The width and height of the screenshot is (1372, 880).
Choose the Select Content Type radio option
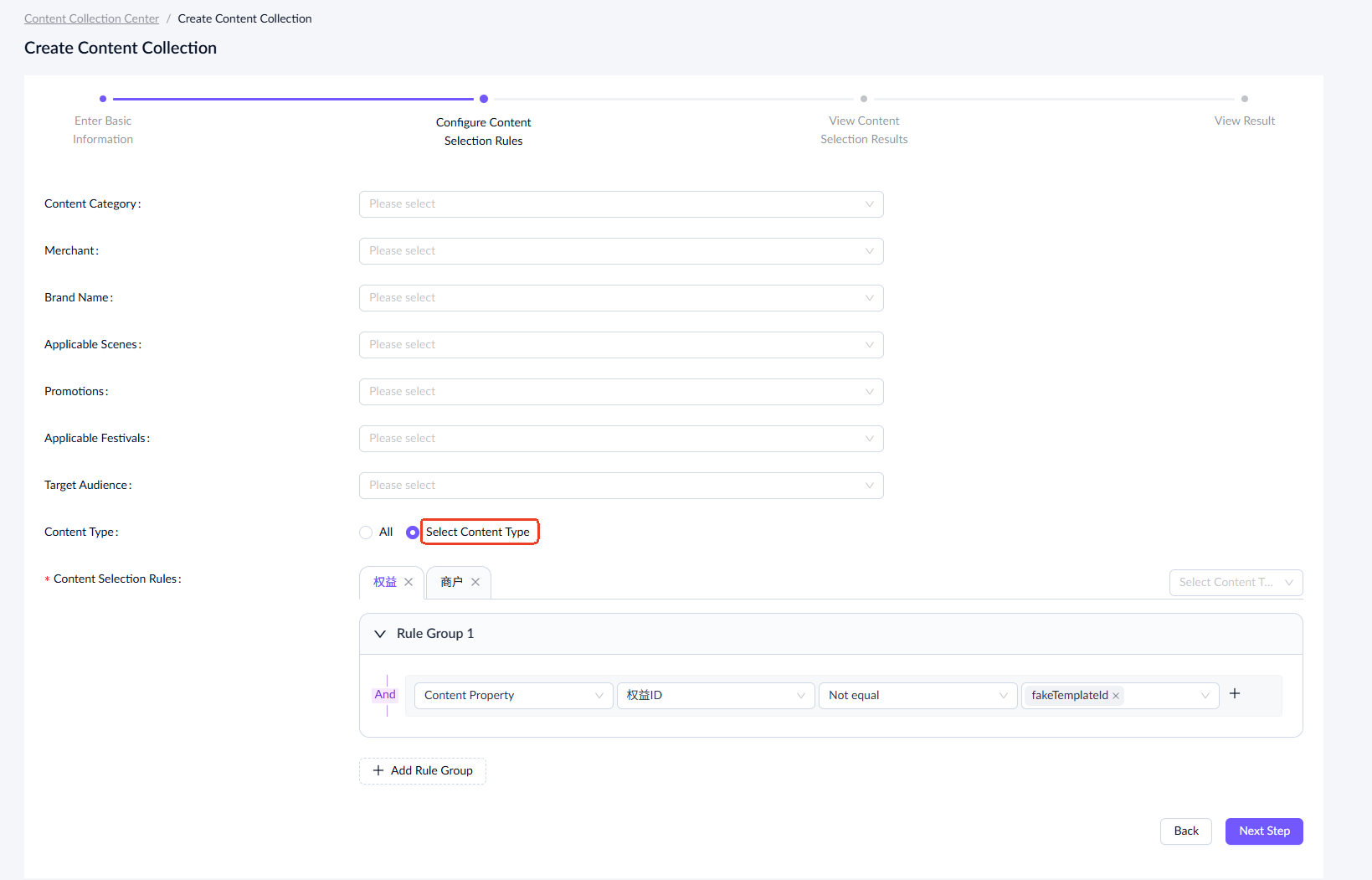[x=413, y=533]
